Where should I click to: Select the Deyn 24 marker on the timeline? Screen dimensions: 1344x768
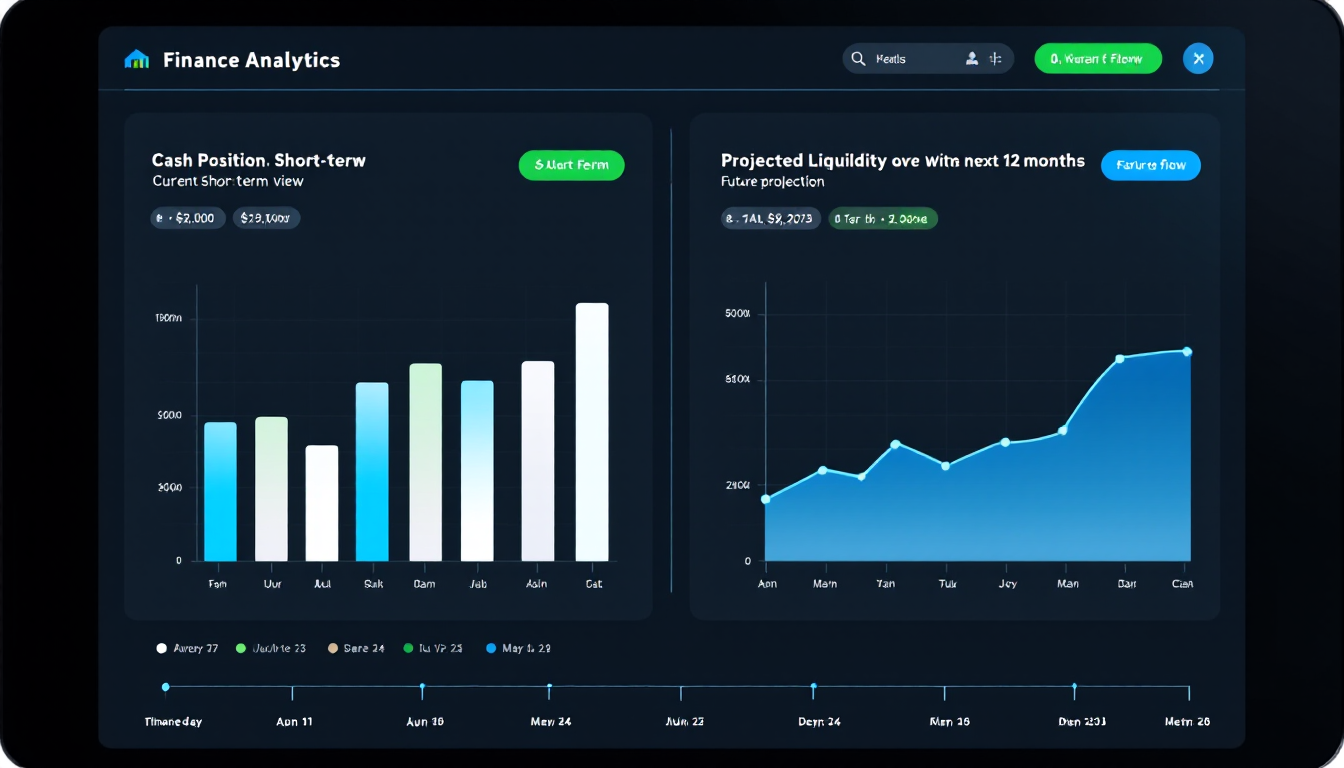pyautogui.click(x=814, y=689)
